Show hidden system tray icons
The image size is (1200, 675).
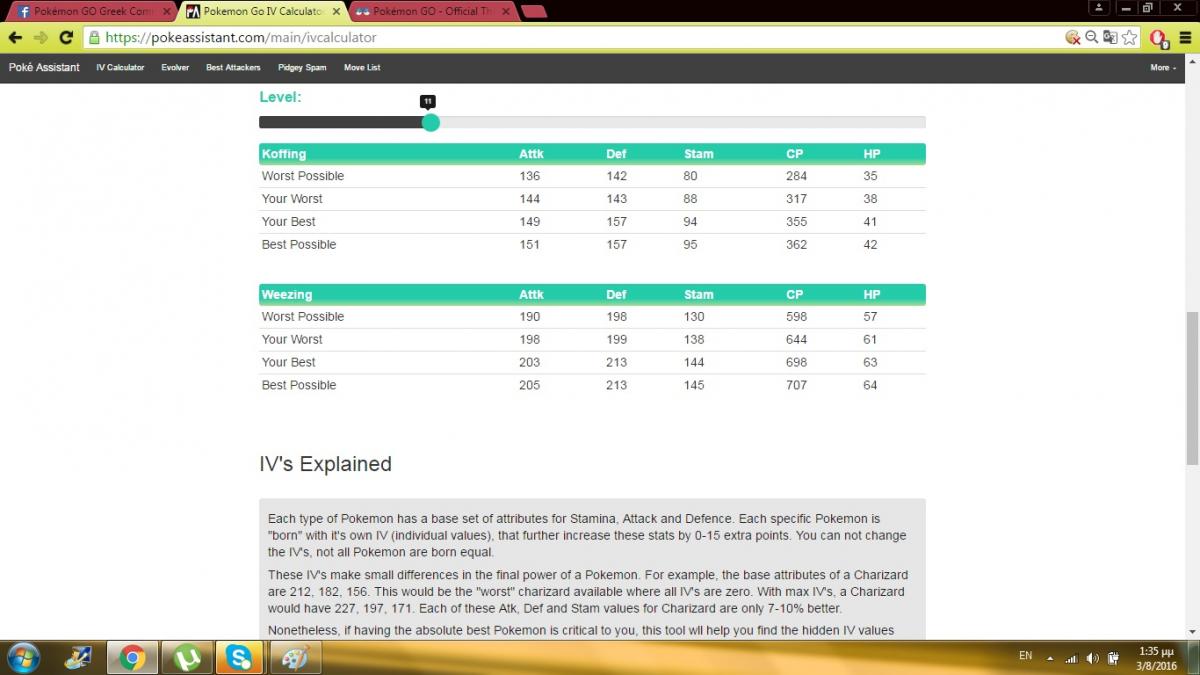click(x=1050, y=658)
